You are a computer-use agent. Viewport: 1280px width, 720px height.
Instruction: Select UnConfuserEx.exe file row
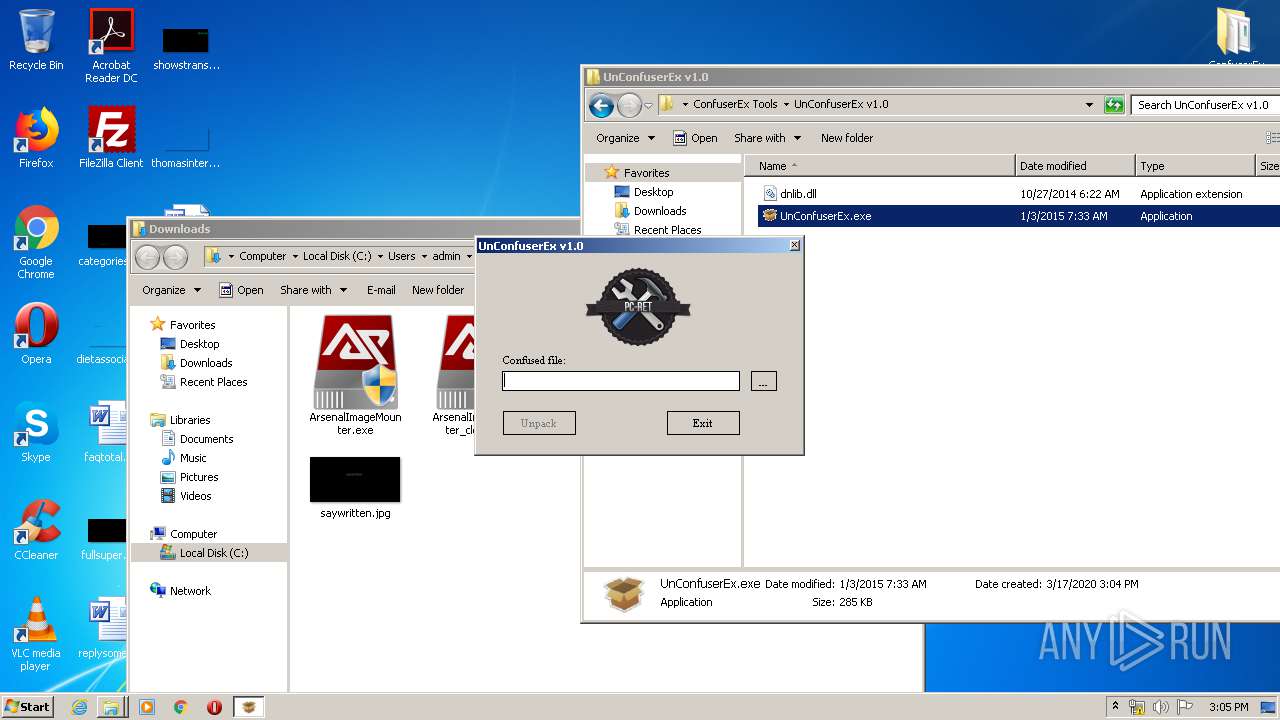pyautogui.click(x=1018, y=216)
